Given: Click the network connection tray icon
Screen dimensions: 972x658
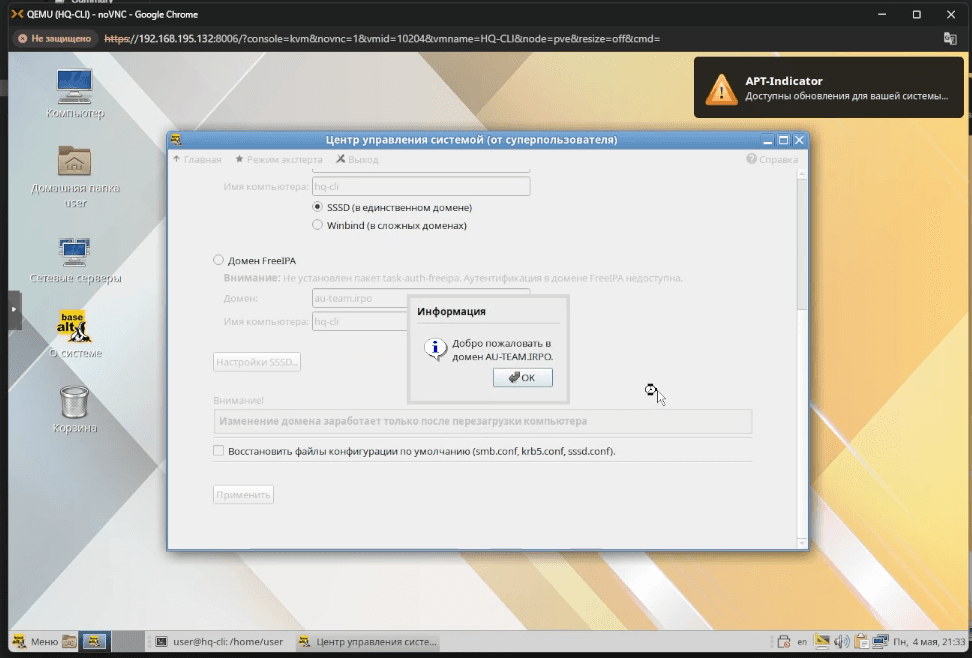Looking at the screenshot, I should point(880,641).
